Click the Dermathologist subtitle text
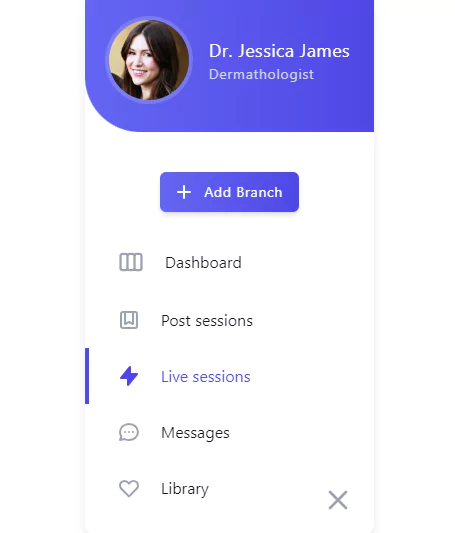Screen dimensions: 455x533 point(261,74)
